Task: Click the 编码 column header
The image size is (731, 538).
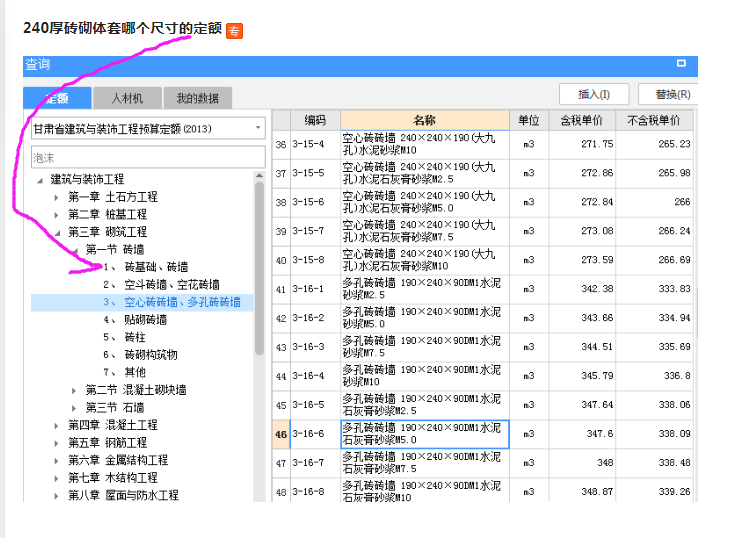Action: [x=315, y=121]
